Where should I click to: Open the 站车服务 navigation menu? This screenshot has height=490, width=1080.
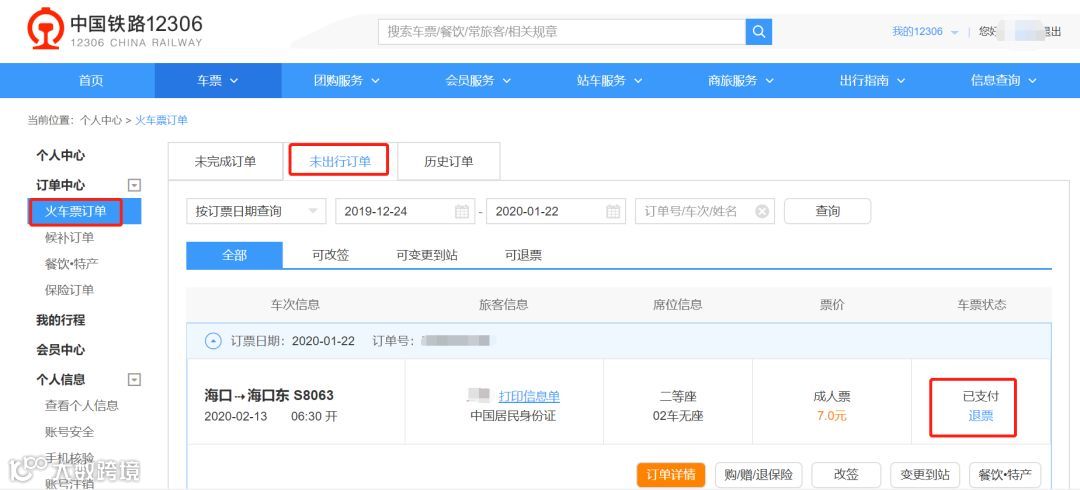tap(609, 81)
